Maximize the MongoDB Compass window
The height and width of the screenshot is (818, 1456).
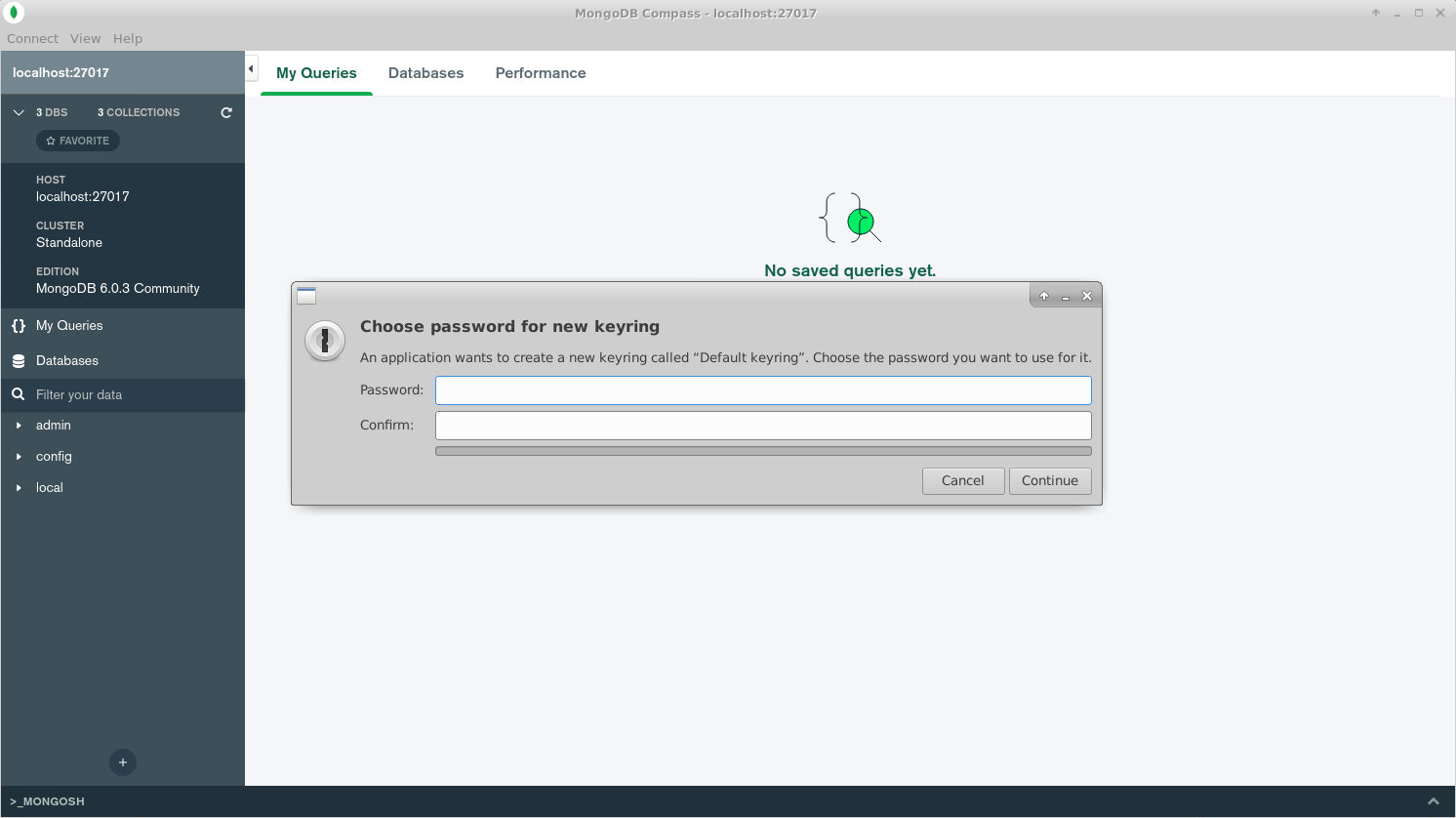(x=1419, y=13)
